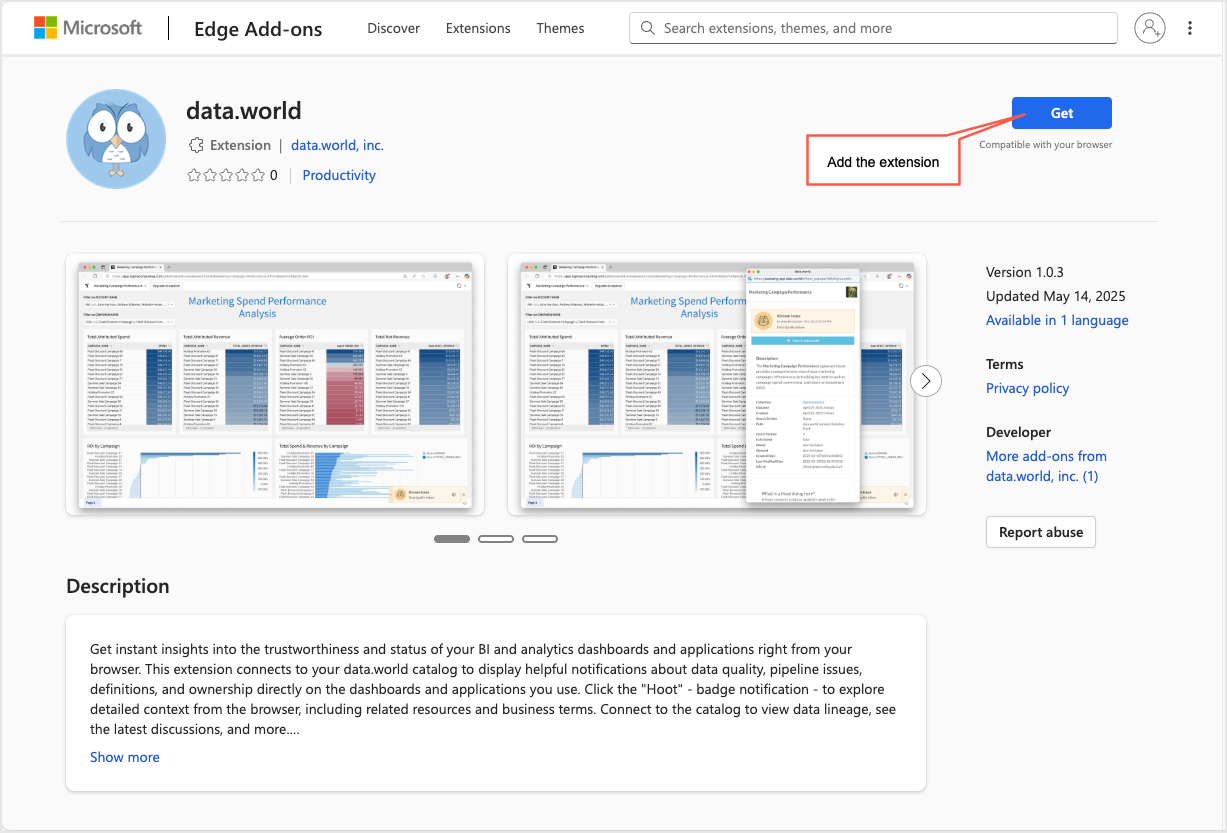
Task: Click the Terms heading
Action: pos(1005,364)
